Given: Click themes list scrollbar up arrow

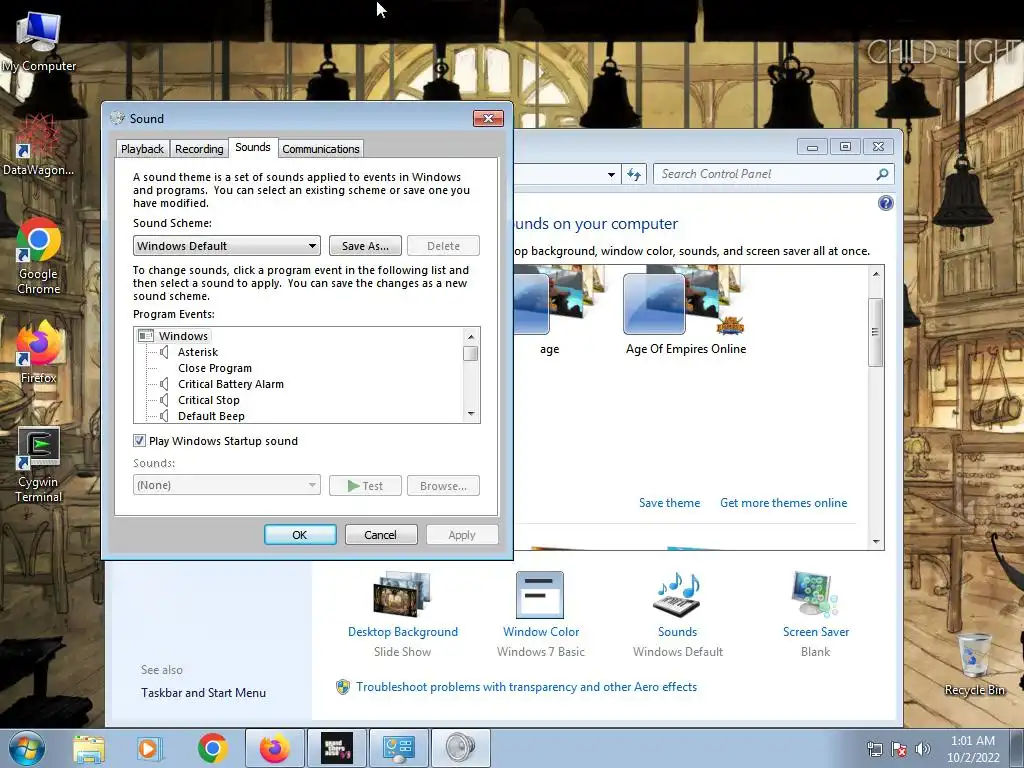Looking at the screenshot, I should point(876,274).
